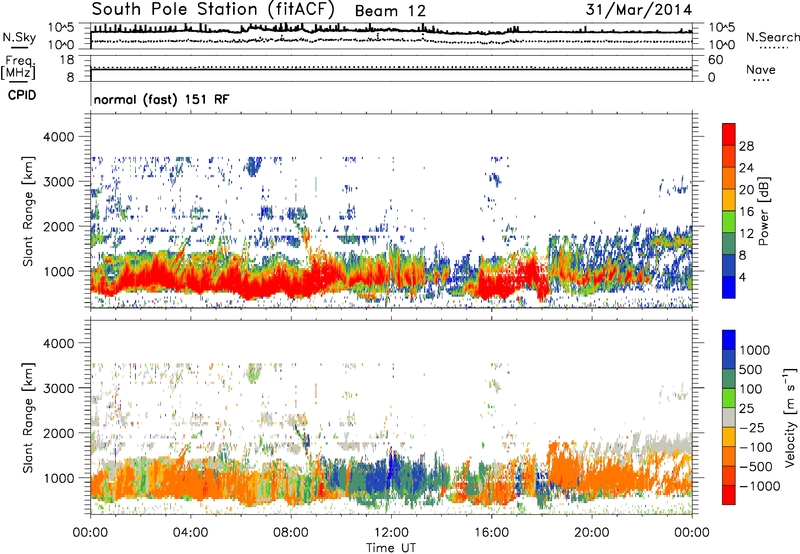The image size is (800, 554).
Task: Click the '18' frequency axis tick label
Action: point(67,60)
